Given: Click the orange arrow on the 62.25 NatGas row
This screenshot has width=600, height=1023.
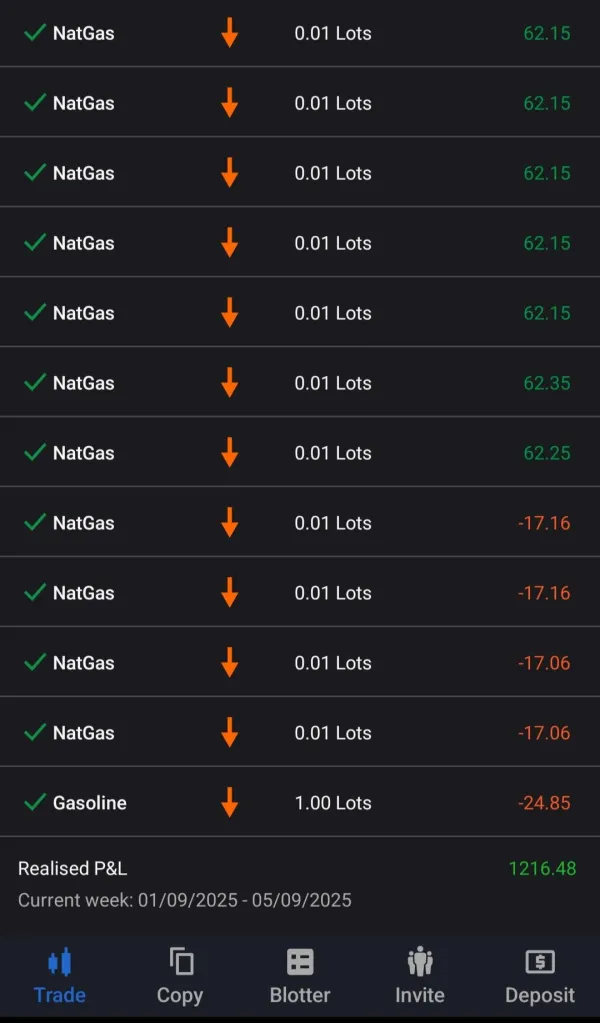Looking at the screenshot, I should [229, 452].
